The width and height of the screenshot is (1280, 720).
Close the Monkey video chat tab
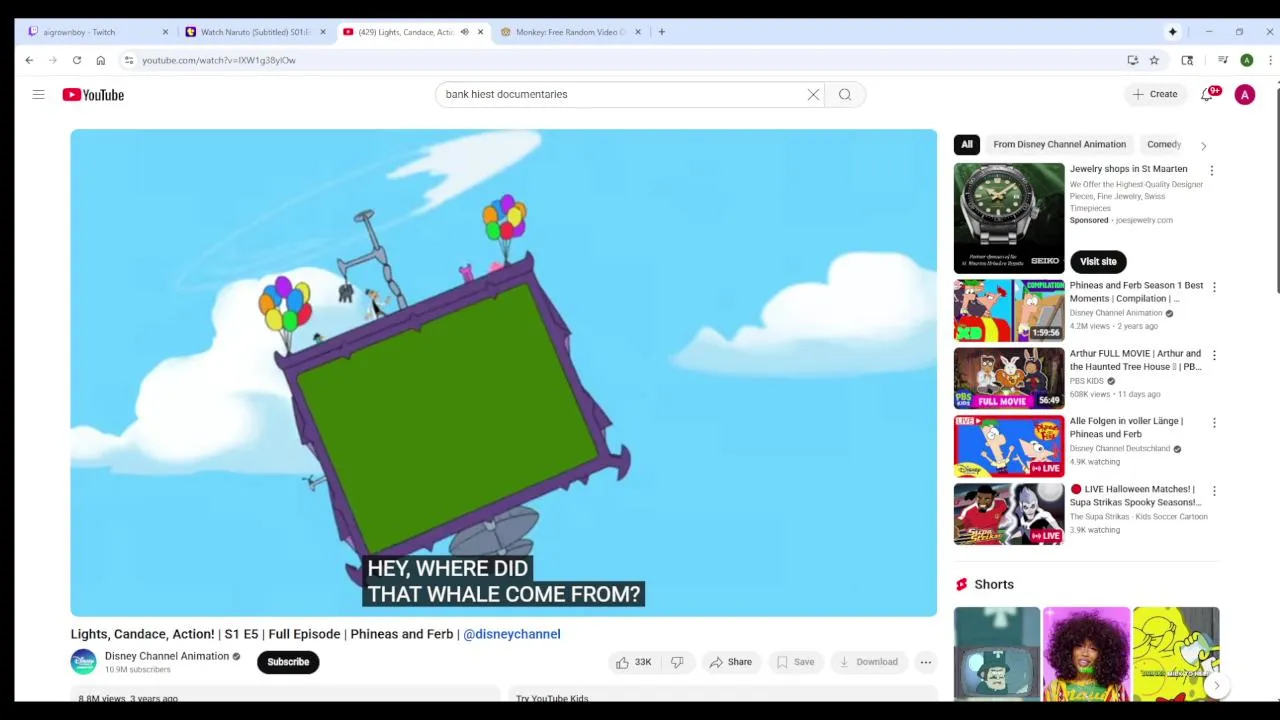point(637,32)
